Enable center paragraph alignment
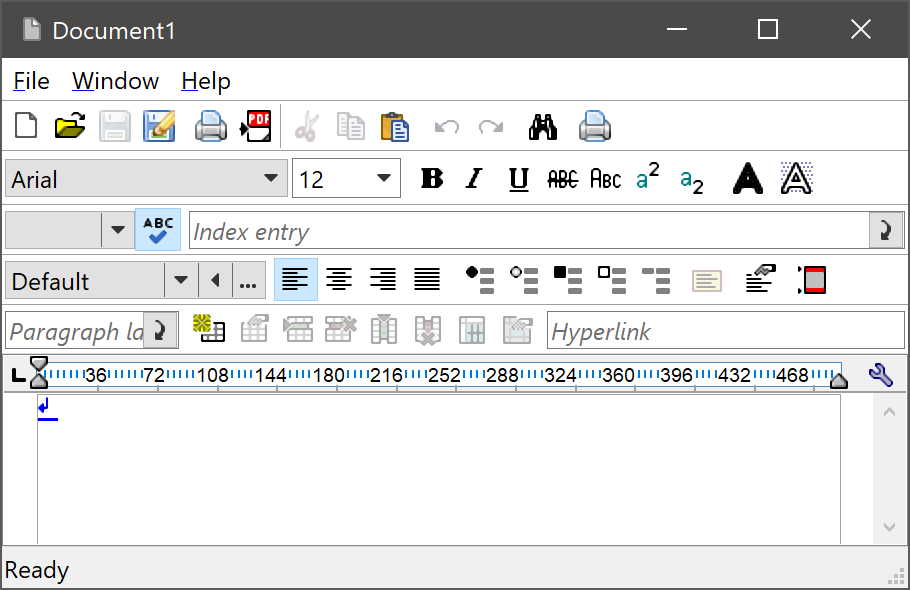This screenshot has height=590, width=910. point(339,280)
